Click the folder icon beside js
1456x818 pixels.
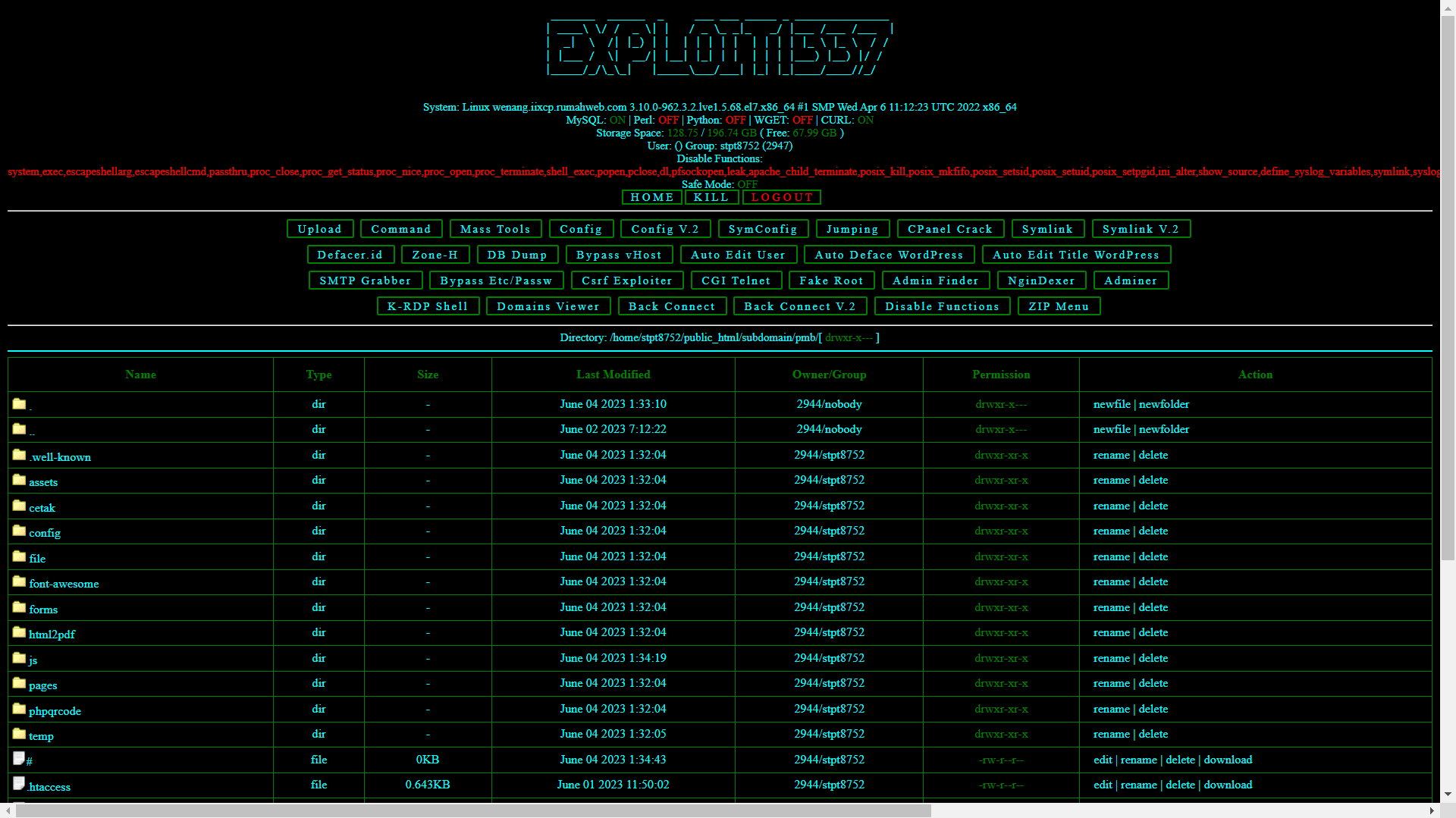click(19, 658)
